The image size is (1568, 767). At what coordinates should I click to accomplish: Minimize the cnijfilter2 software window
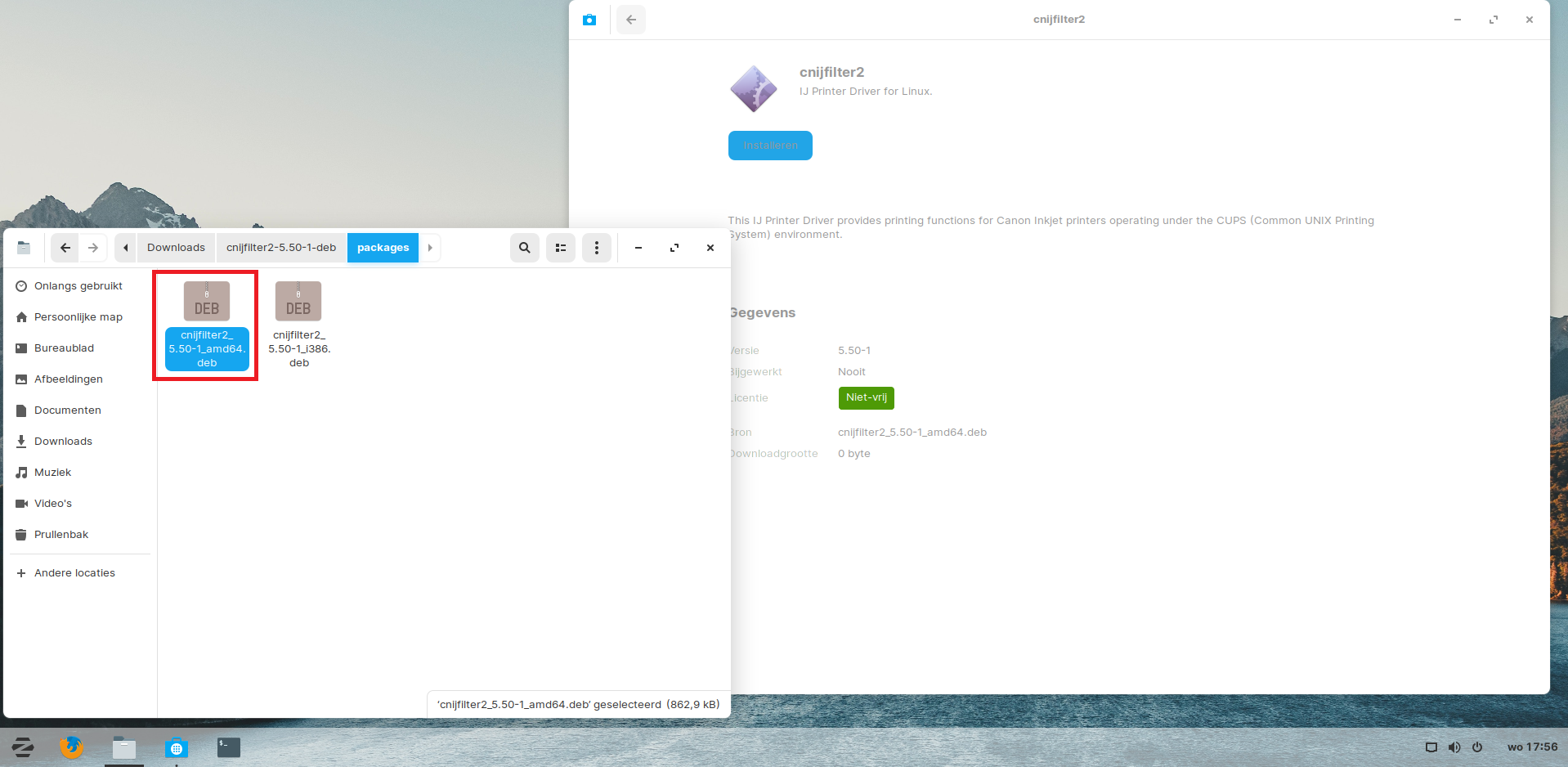click(1458, 20)
